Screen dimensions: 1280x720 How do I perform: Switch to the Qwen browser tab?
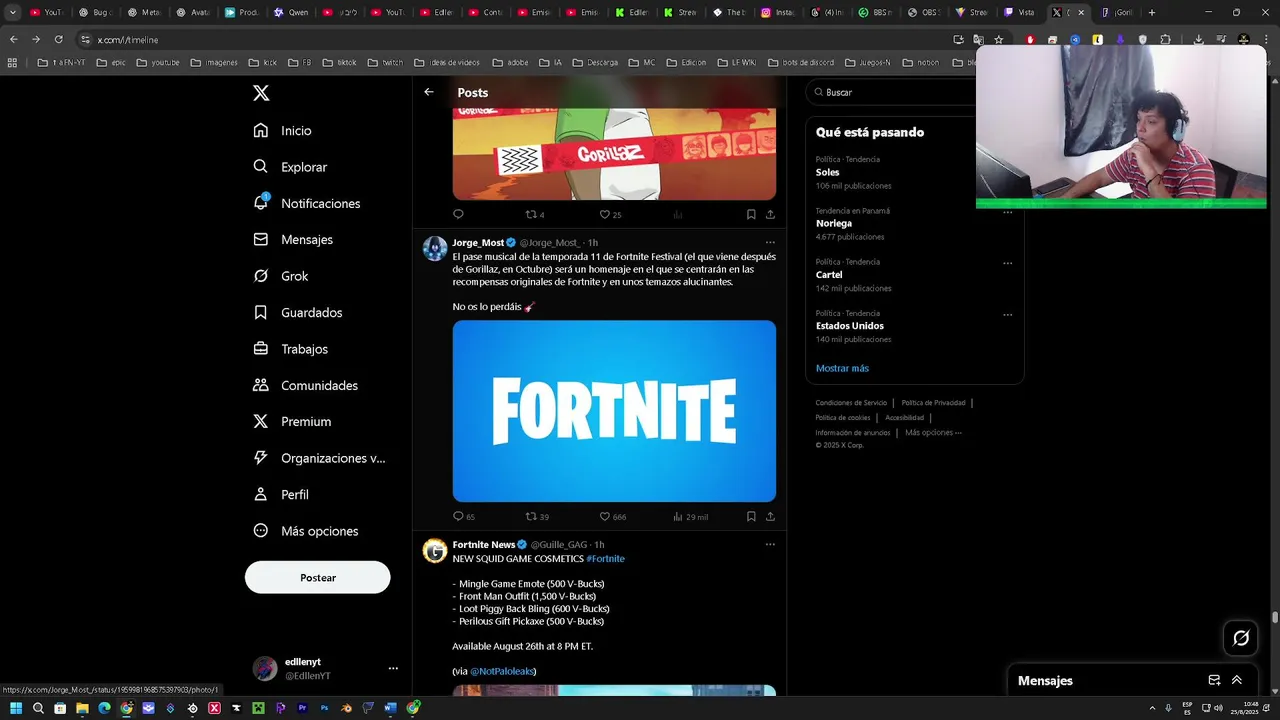pyautogui.click(x=291, y=13)
